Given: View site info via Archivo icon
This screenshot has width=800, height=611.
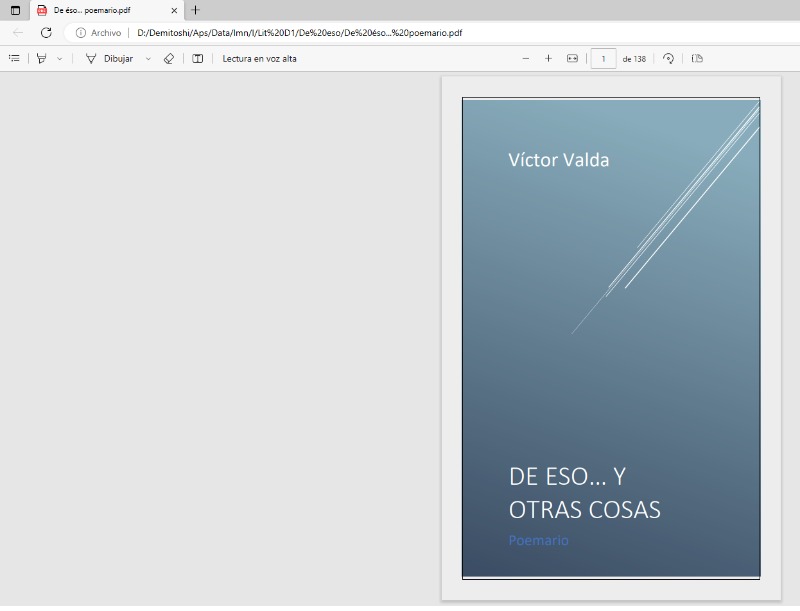Looking at the screenshot, I should click(x=81, y=33).
